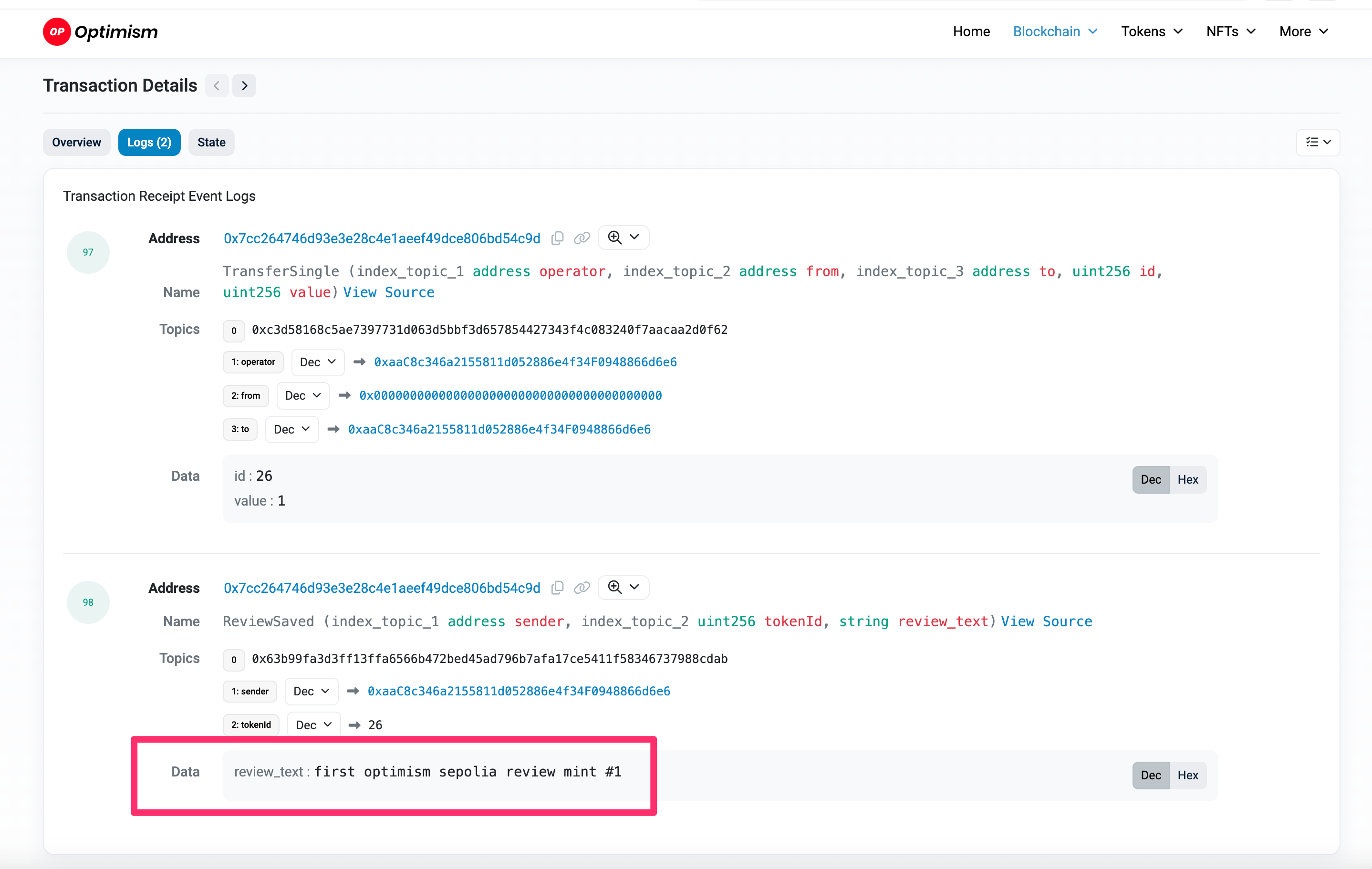Click the '3: to' topic label
Viewport: 1372px width, 869px height.
[x=240, y=429]
